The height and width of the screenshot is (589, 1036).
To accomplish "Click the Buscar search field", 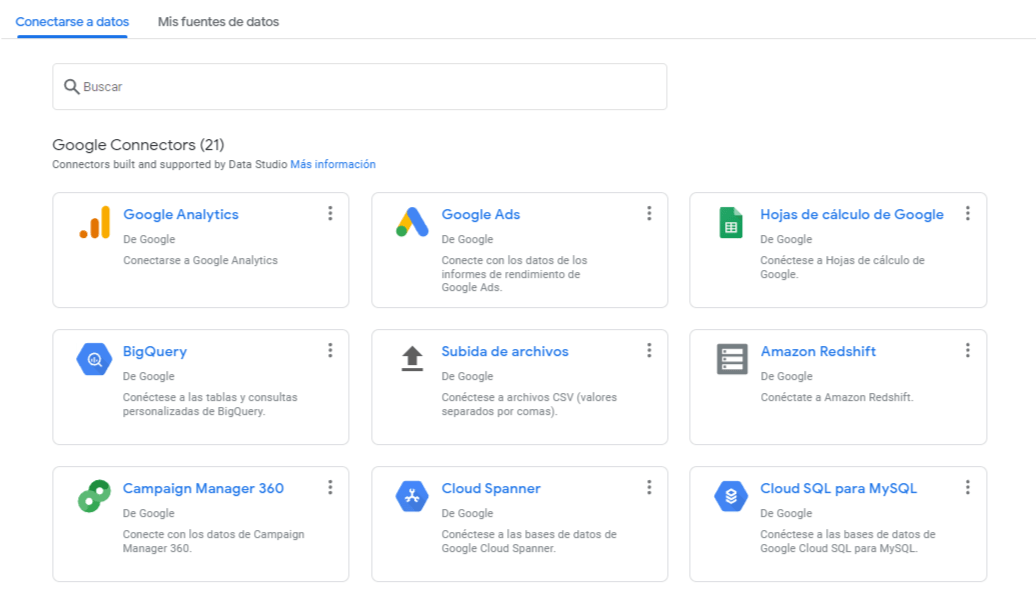I will [x=359, y=87].
